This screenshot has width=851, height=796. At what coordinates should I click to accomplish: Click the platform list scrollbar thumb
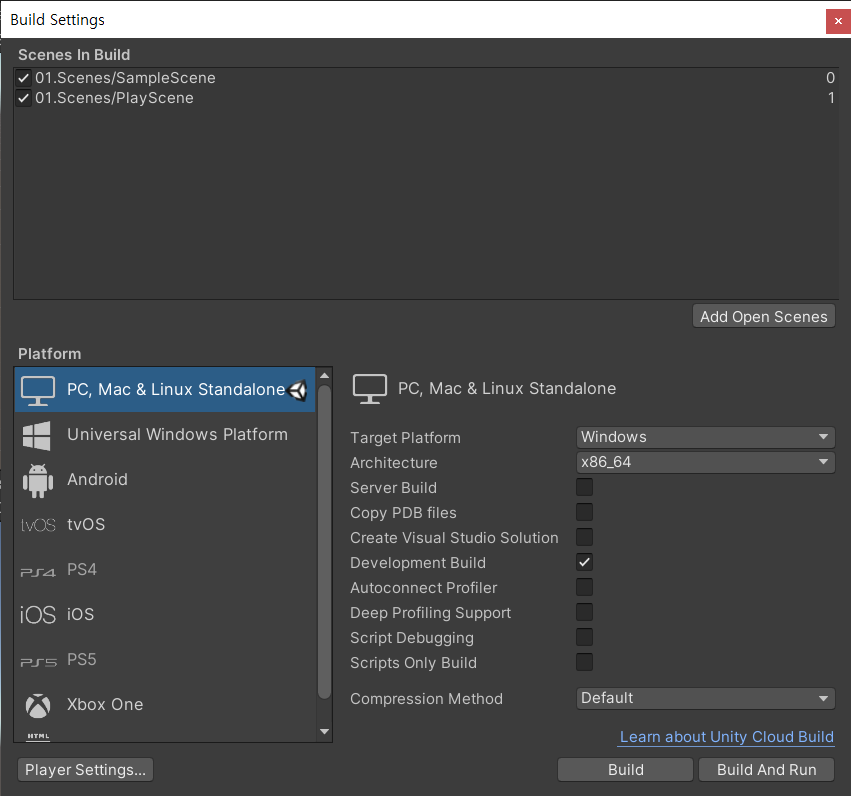324,542
